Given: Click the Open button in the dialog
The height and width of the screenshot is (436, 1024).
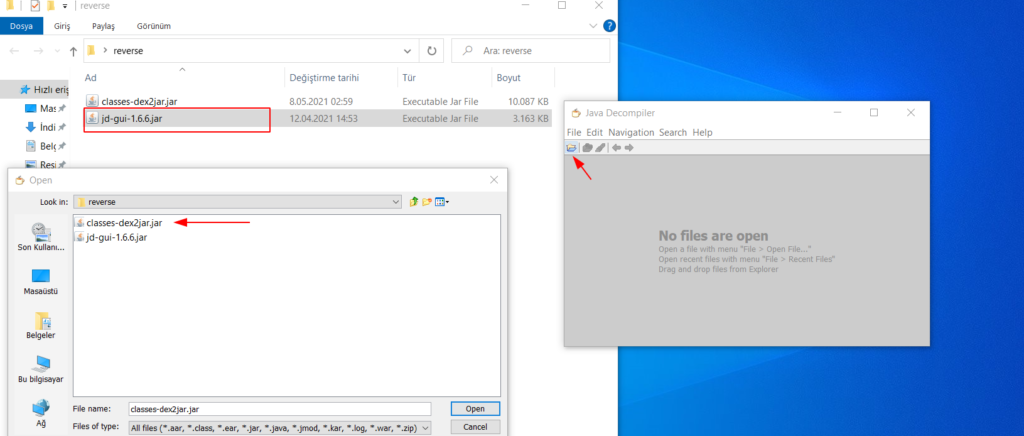Looking at the screenshot, I should [475, 409].
